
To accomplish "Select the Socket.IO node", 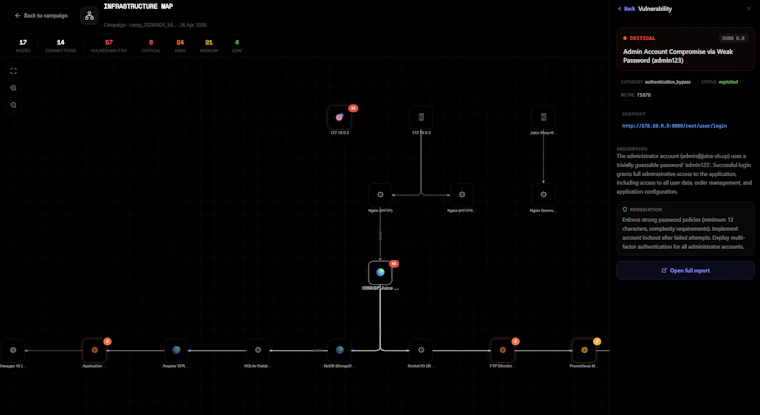I will click(x=421, y=350).
